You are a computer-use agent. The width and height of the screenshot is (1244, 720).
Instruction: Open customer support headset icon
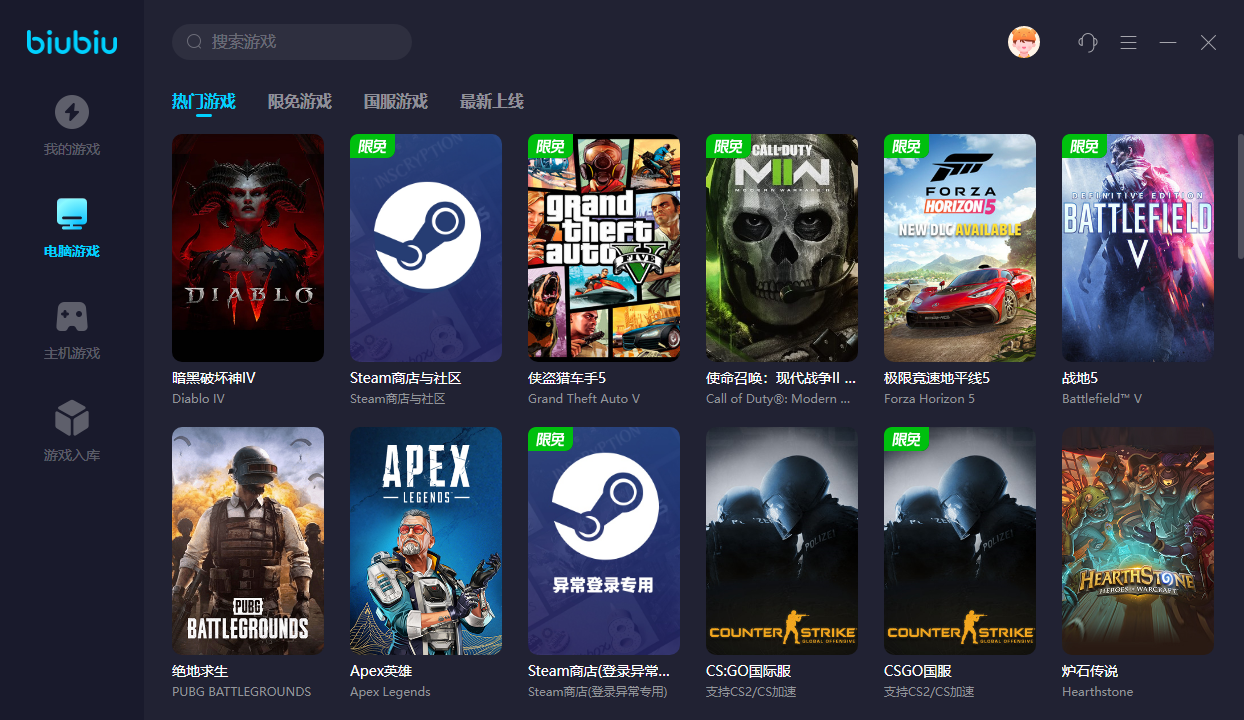[x=1087, y=42]
